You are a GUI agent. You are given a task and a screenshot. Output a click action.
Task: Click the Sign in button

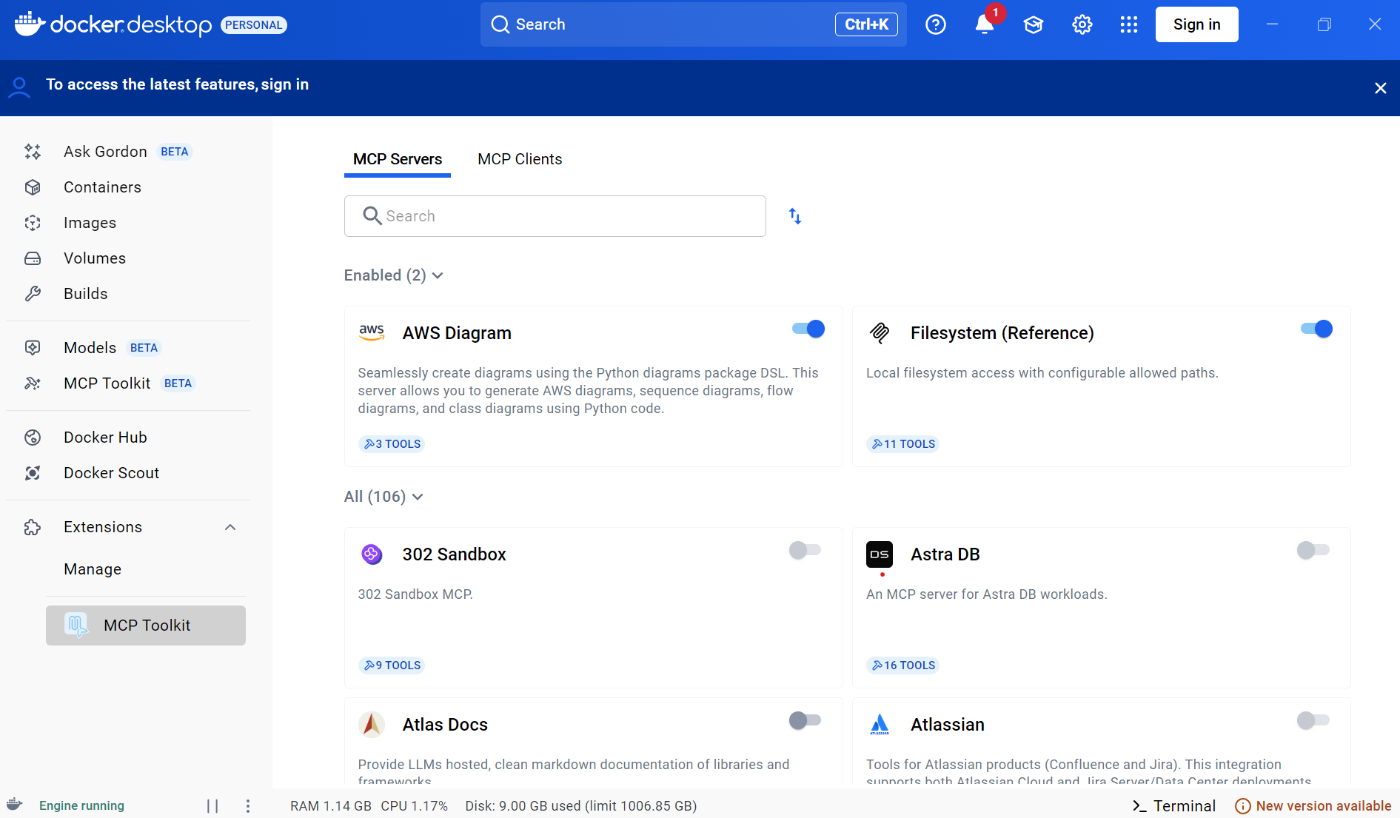(x=1197, y=25)
